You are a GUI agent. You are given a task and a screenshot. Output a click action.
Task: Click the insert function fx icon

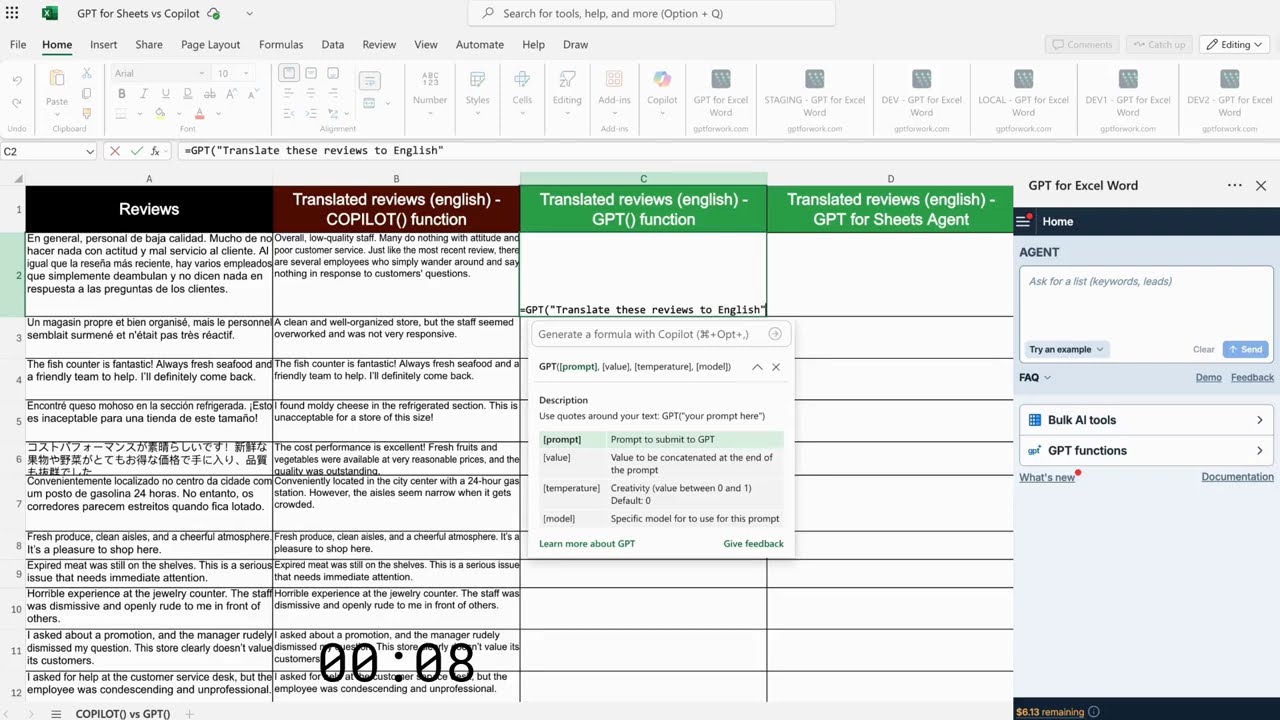pos(155,151)
